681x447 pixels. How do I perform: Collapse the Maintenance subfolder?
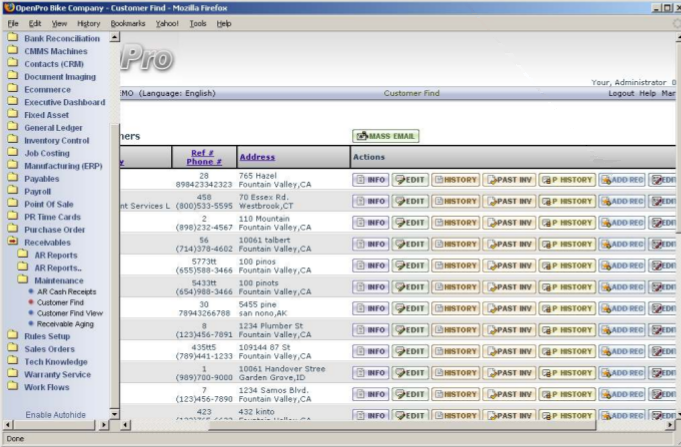[58, 281]
